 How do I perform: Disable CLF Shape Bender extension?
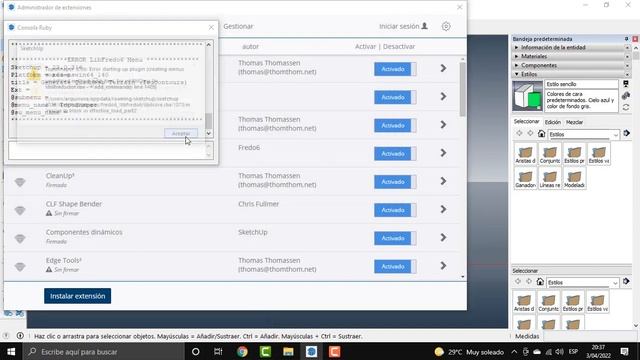(x=395, y=210)
